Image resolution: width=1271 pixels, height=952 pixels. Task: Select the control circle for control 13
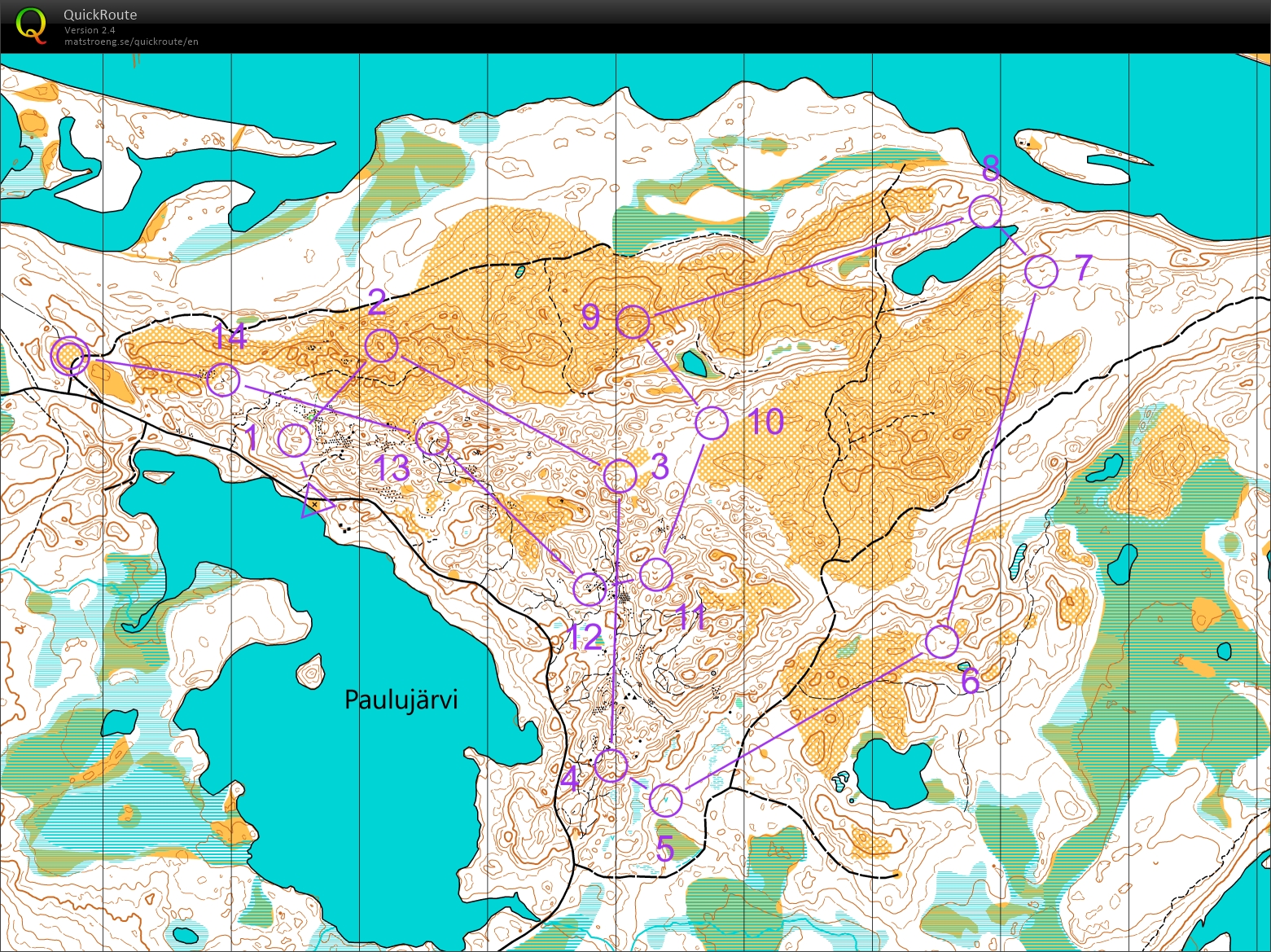coord(432,439)
